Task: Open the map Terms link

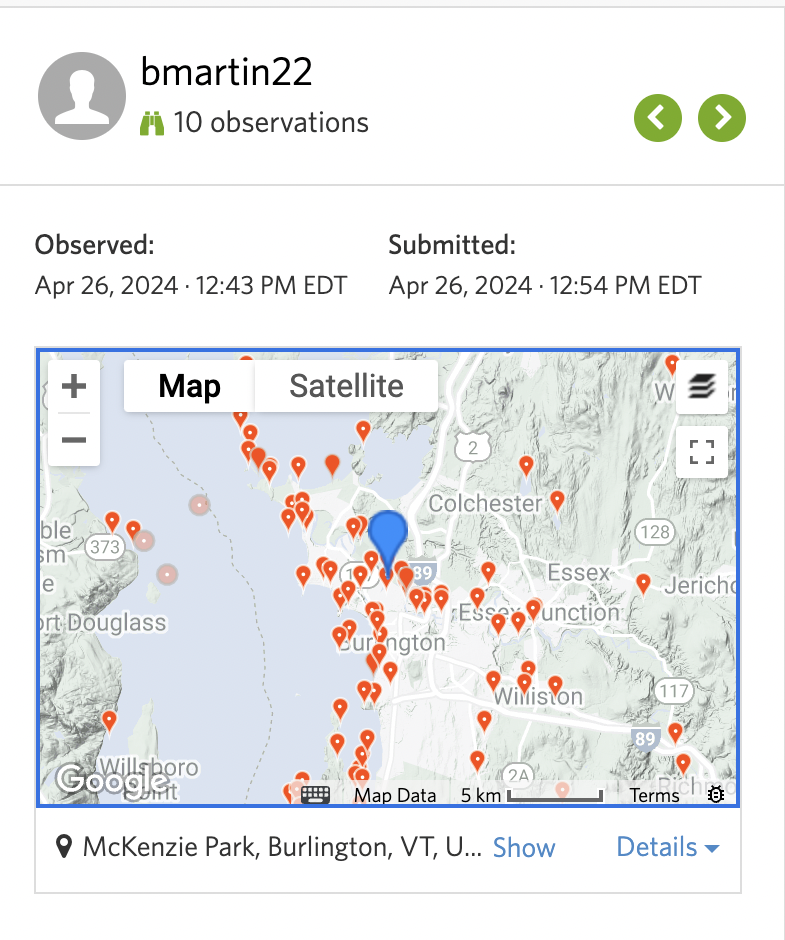Action: [x=655, y=796]
